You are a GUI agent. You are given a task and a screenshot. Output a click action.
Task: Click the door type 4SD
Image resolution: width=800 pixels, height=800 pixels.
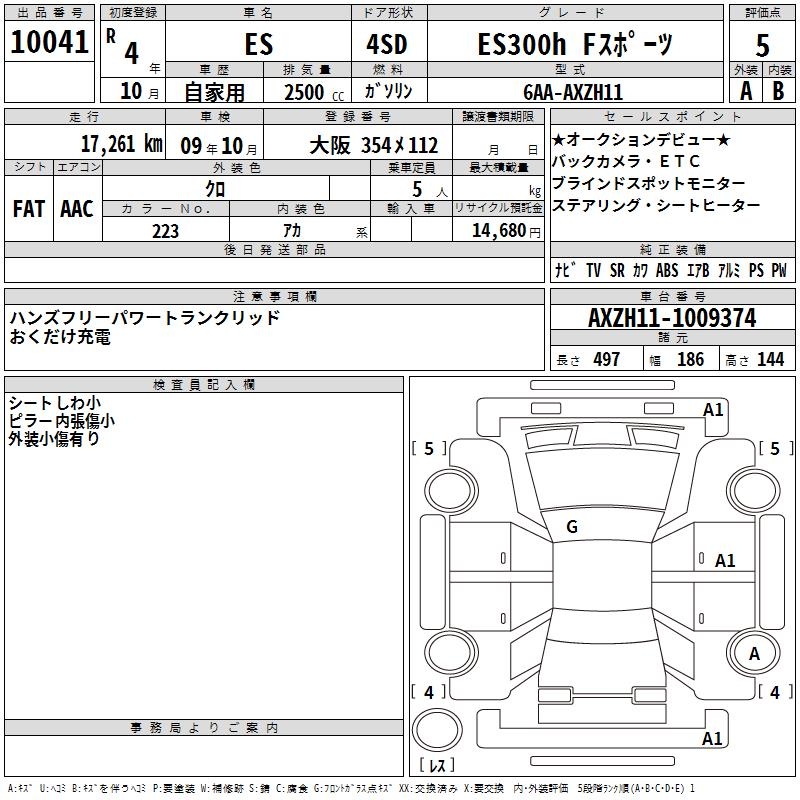point(387,44)
